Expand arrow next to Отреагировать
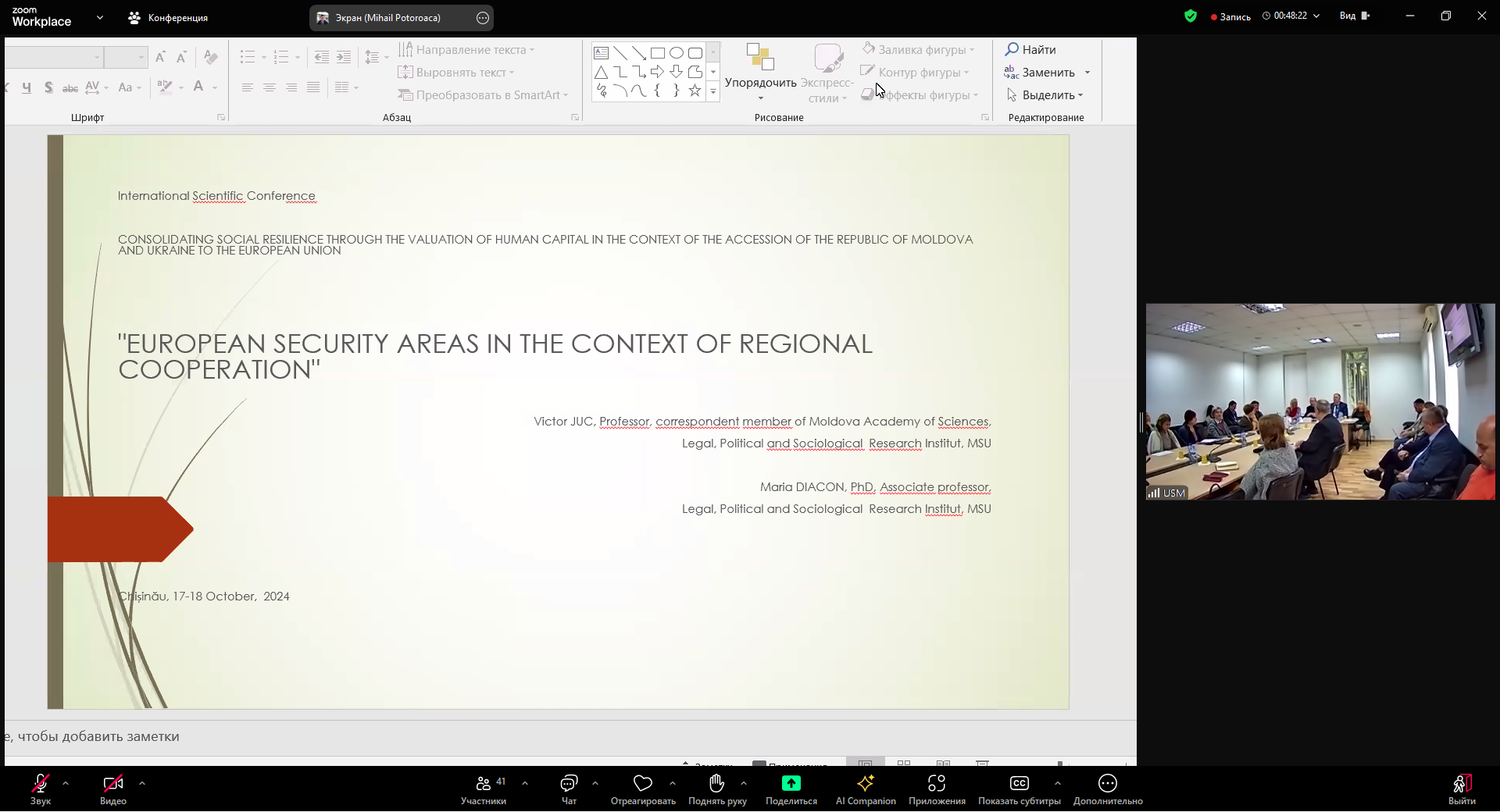 673,782
